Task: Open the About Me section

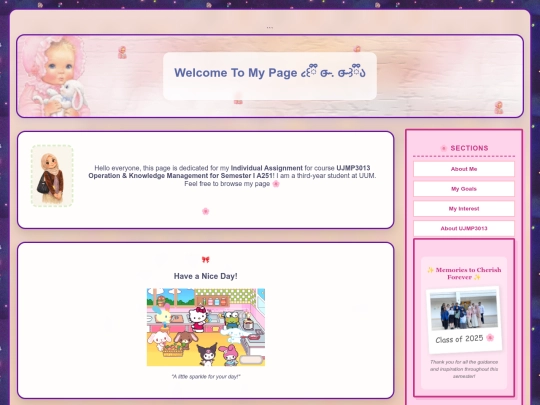Action: [464, 169]
